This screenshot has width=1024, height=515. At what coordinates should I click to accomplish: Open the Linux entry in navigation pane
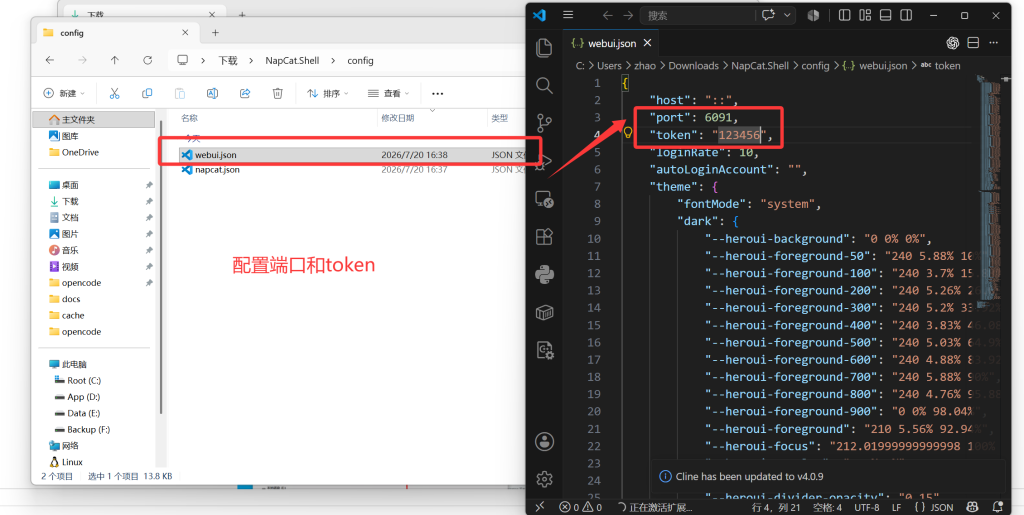[x=72, y=462]
